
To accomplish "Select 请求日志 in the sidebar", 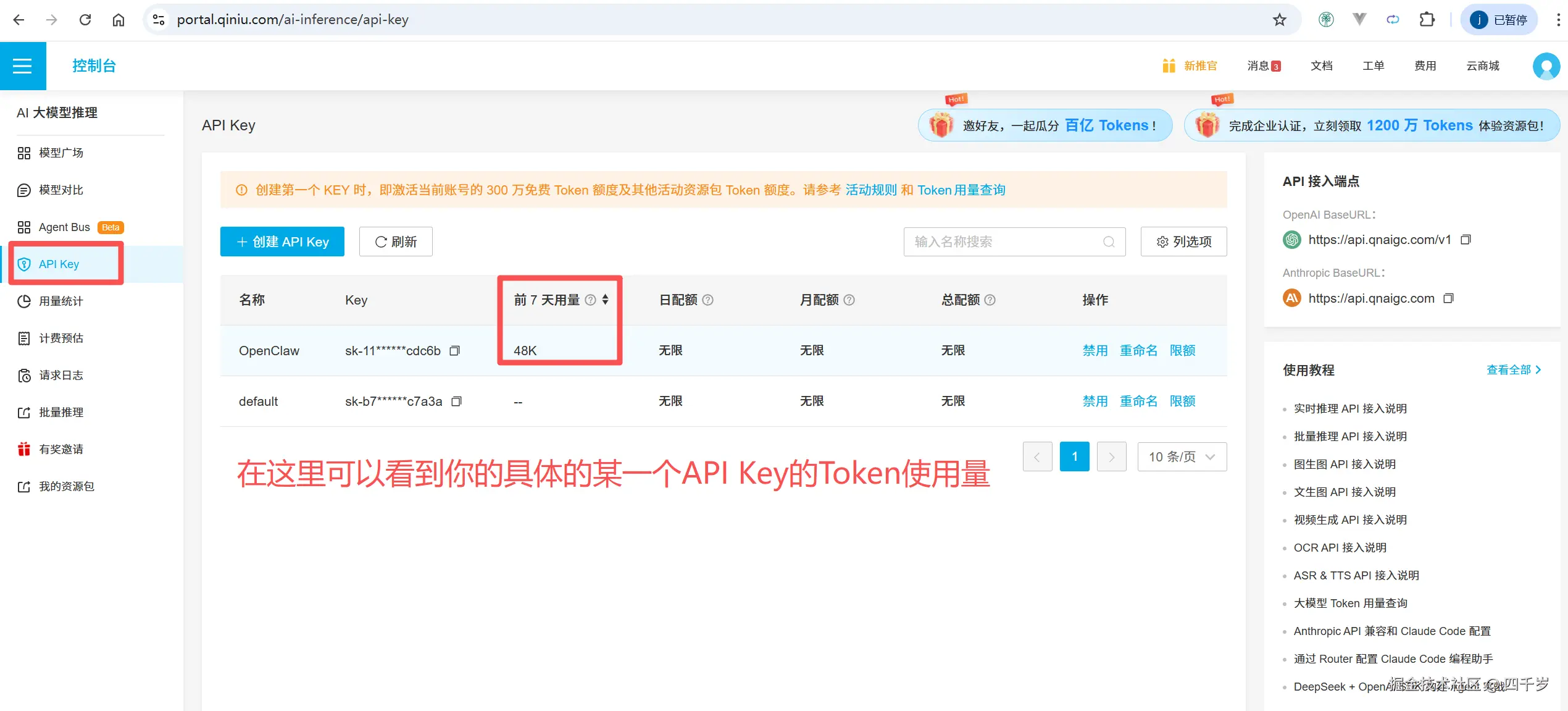I will click(x=61, y=375).
